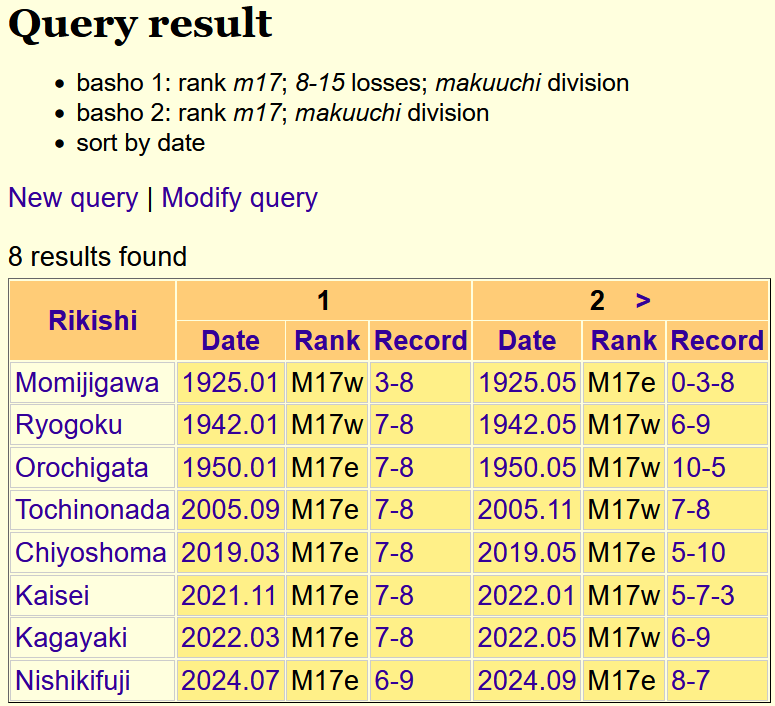The height and width of the screenshot is (706, 775).
Task: Open Chiyoshoma's 7-8 record for 2019.03
Action: point(394,553)
